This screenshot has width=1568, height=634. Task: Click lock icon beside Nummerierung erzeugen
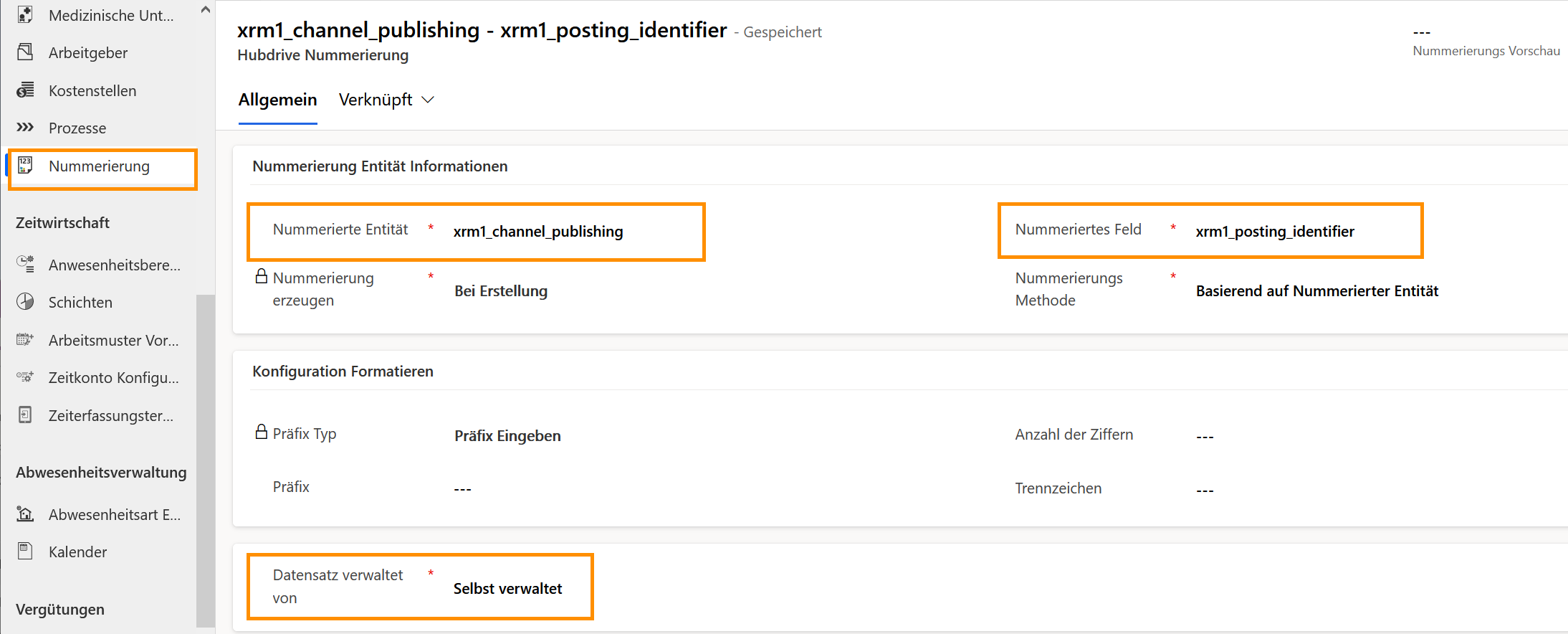[x=262, y=277]
